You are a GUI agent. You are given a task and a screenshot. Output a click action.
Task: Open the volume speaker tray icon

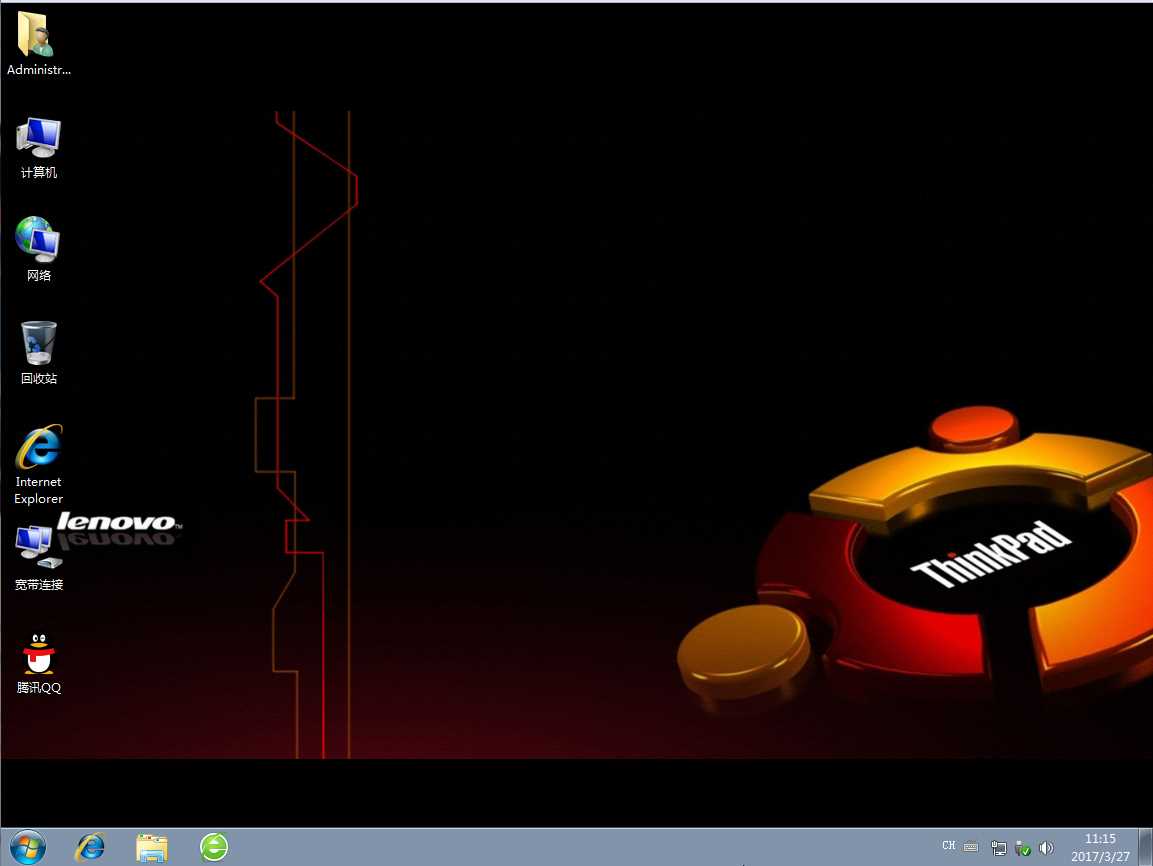[x=1046, y=848]
